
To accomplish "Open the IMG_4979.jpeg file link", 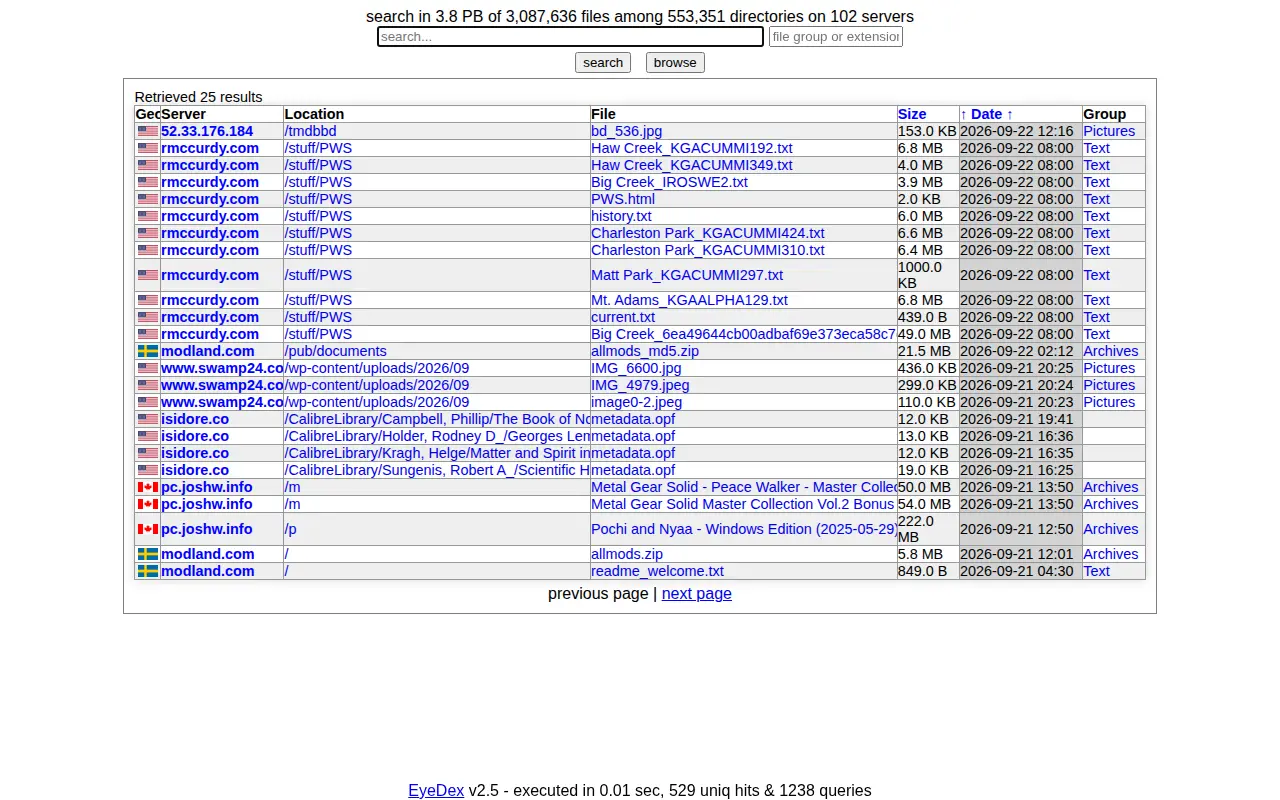I will click(640, 385).
